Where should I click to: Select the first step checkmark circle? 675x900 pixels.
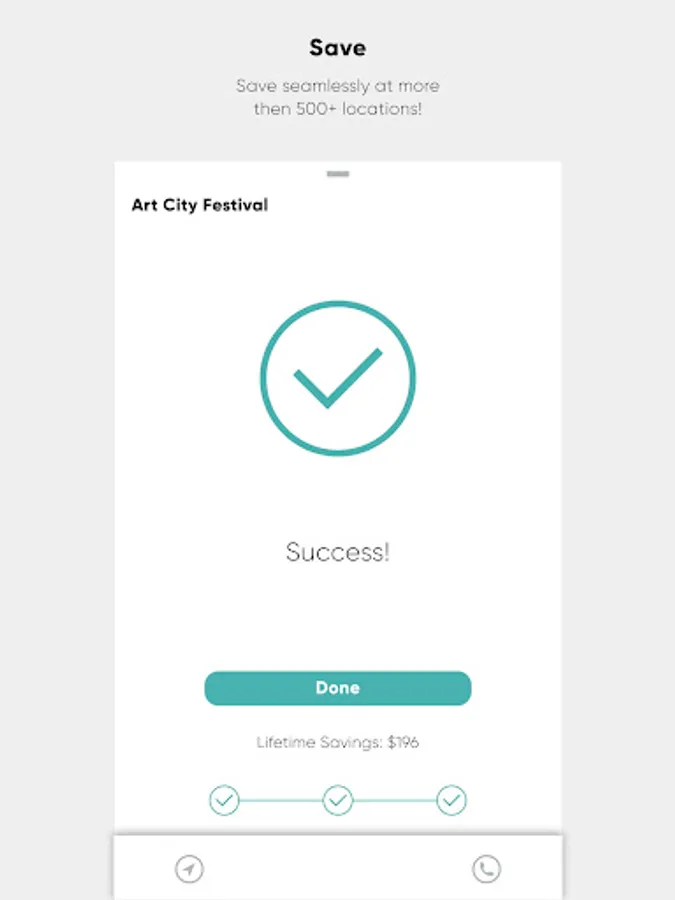click(x=224, y=800)
